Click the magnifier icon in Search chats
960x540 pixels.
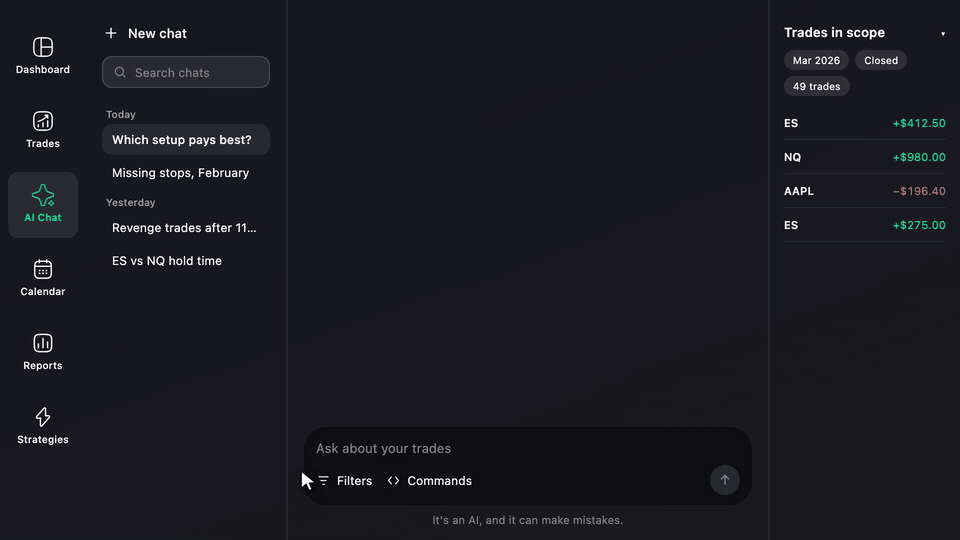tap(120, 72)
